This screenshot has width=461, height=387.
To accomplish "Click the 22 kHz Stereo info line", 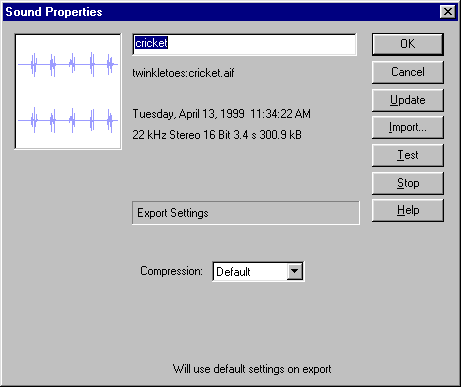I will point(217,135).
